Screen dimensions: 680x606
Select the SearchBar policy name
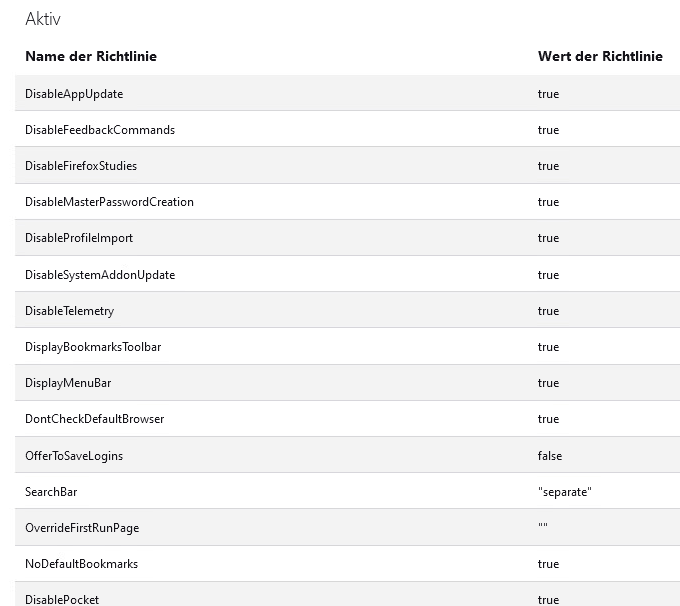51,492
